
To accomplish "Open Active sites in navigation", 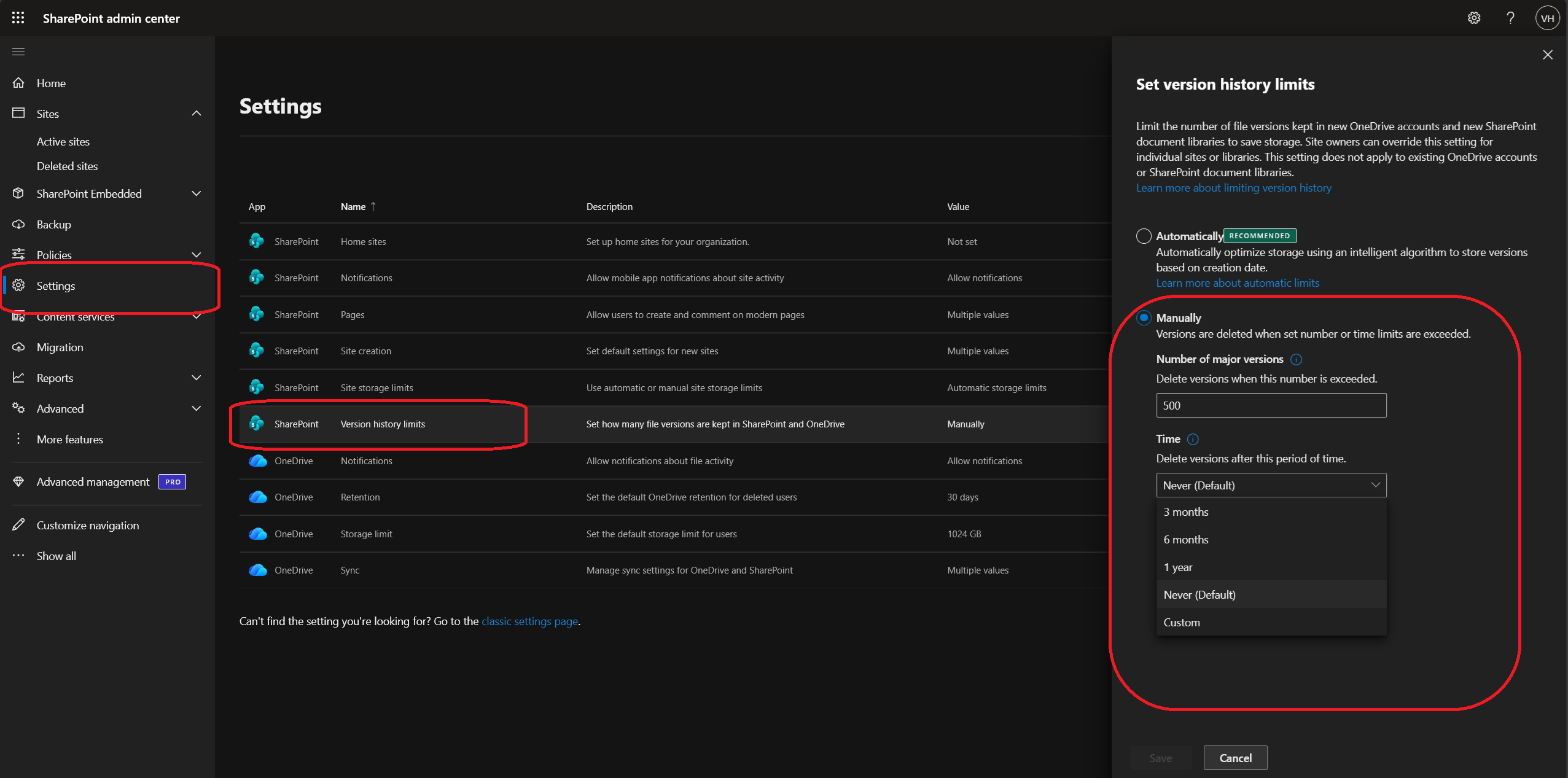I will pyautogui.click(x=63, y=141).
